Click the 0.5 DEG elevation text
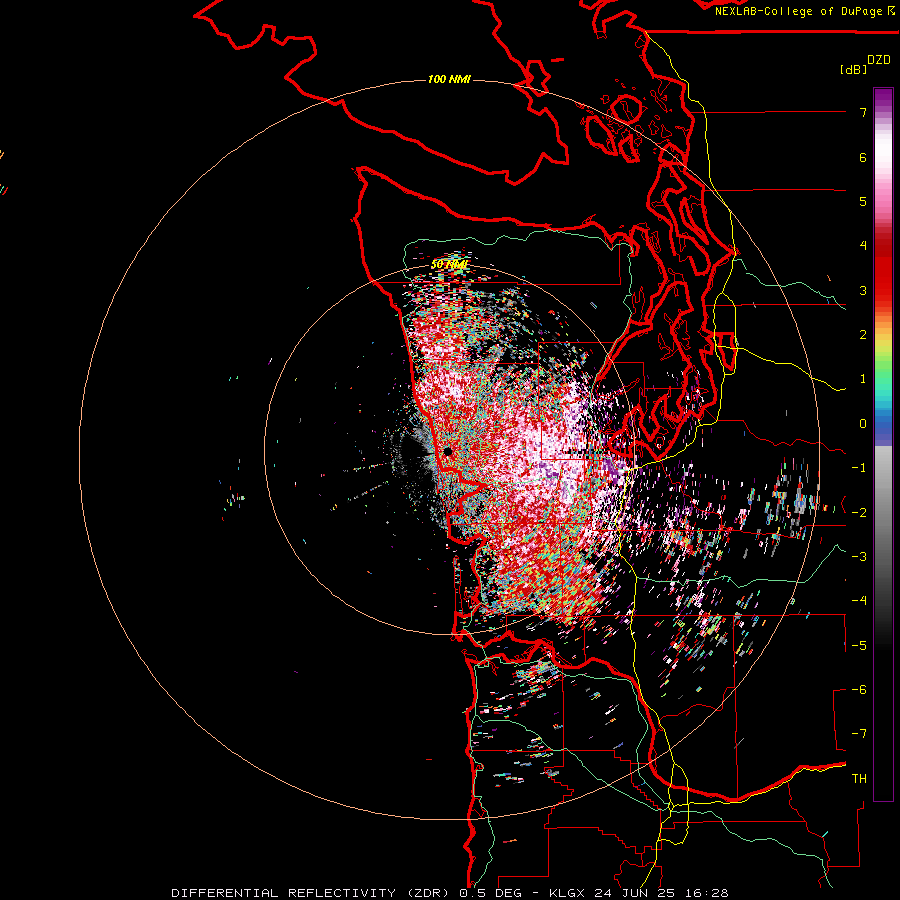This screenshot has height=900, width=900. click(490, 893)
